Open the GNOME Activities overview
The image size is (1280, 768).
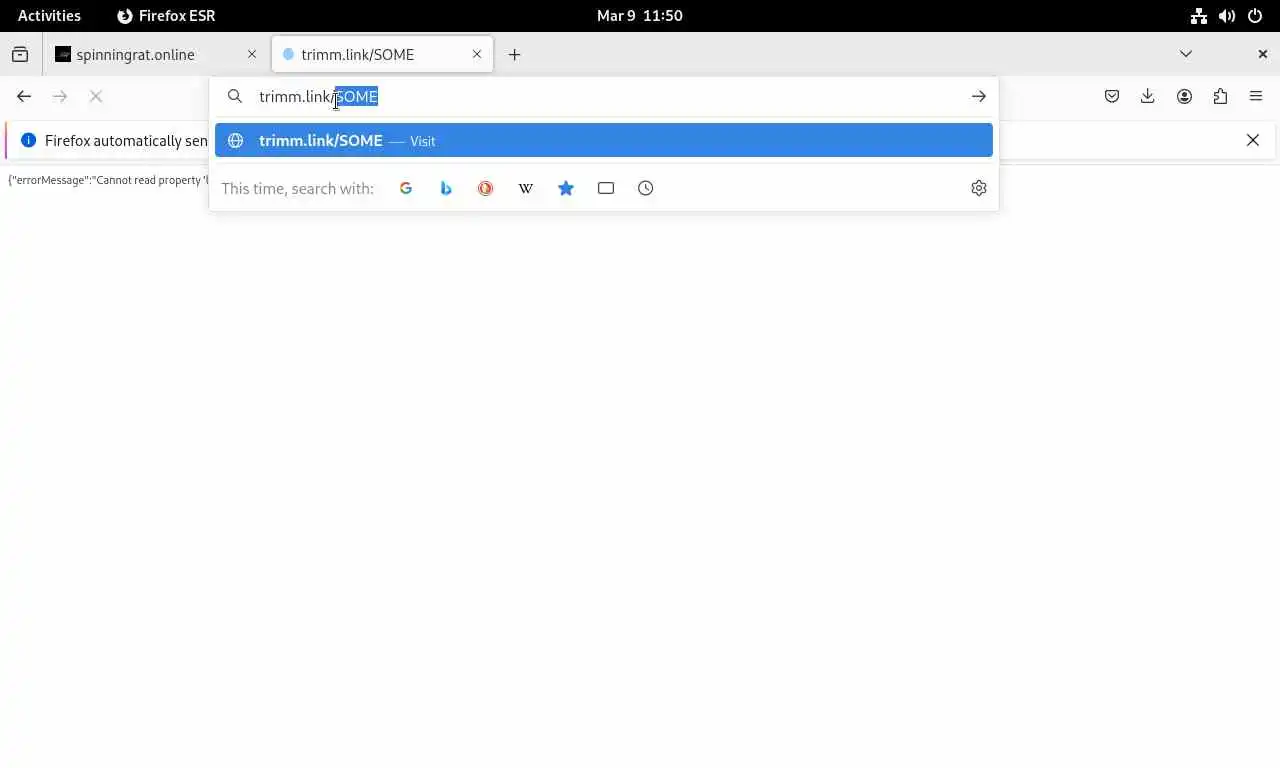tap(49, 15)
